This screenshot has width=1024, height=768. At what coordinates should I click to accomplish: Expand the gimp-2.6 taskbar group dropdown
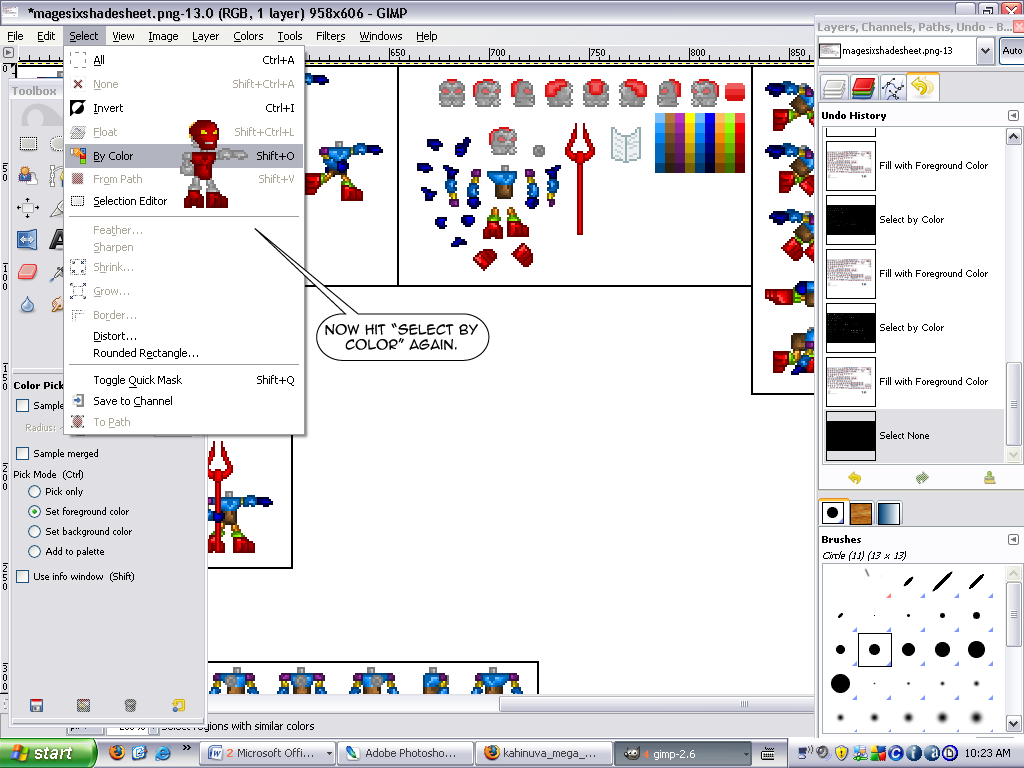click(746, 754)
